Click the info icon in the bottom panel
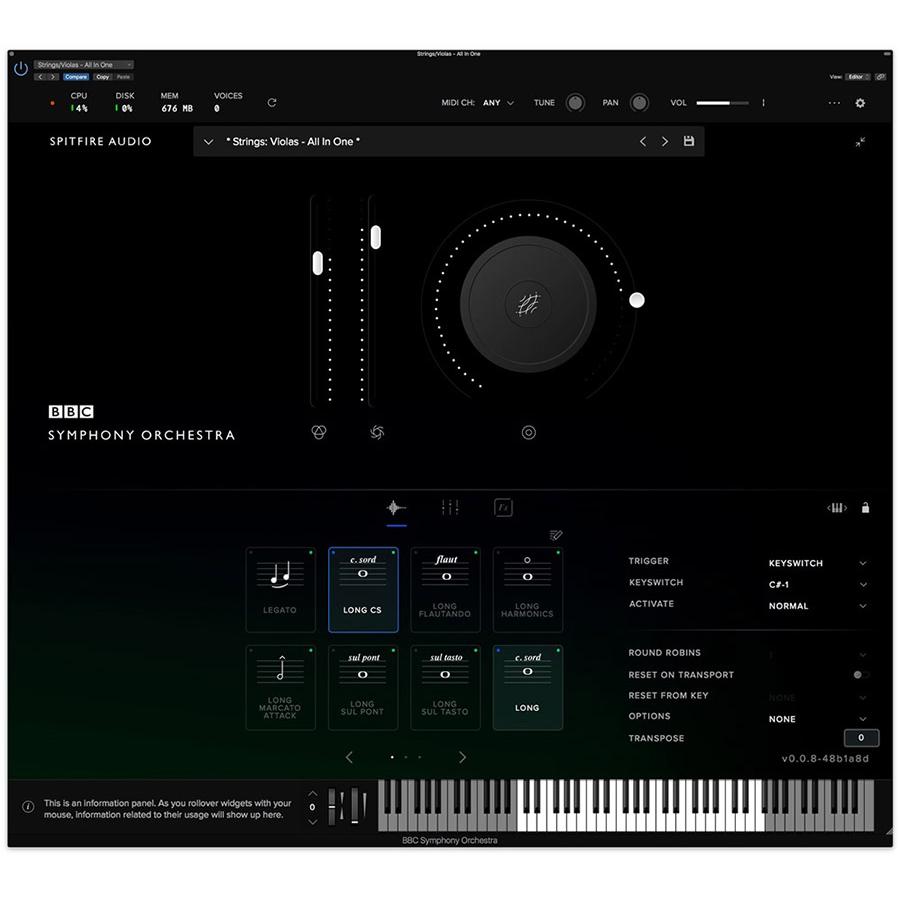This screenshot has width=900, height=900. 28,806
